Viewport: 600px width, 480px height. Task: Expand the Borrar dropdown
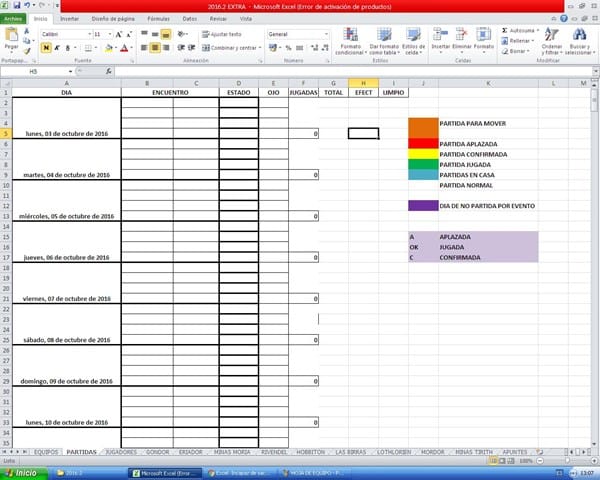(528, 51)
